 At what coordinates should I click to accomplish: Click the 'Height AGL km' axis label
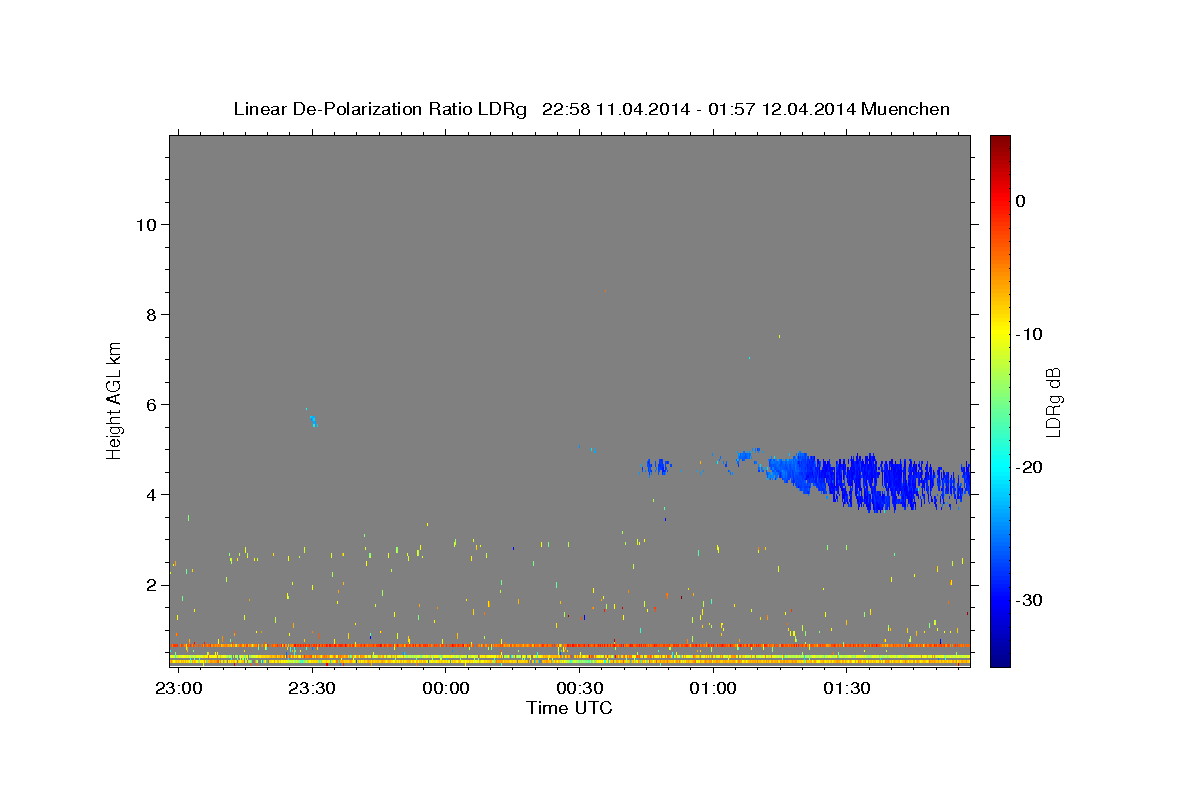tap(115, 399)
